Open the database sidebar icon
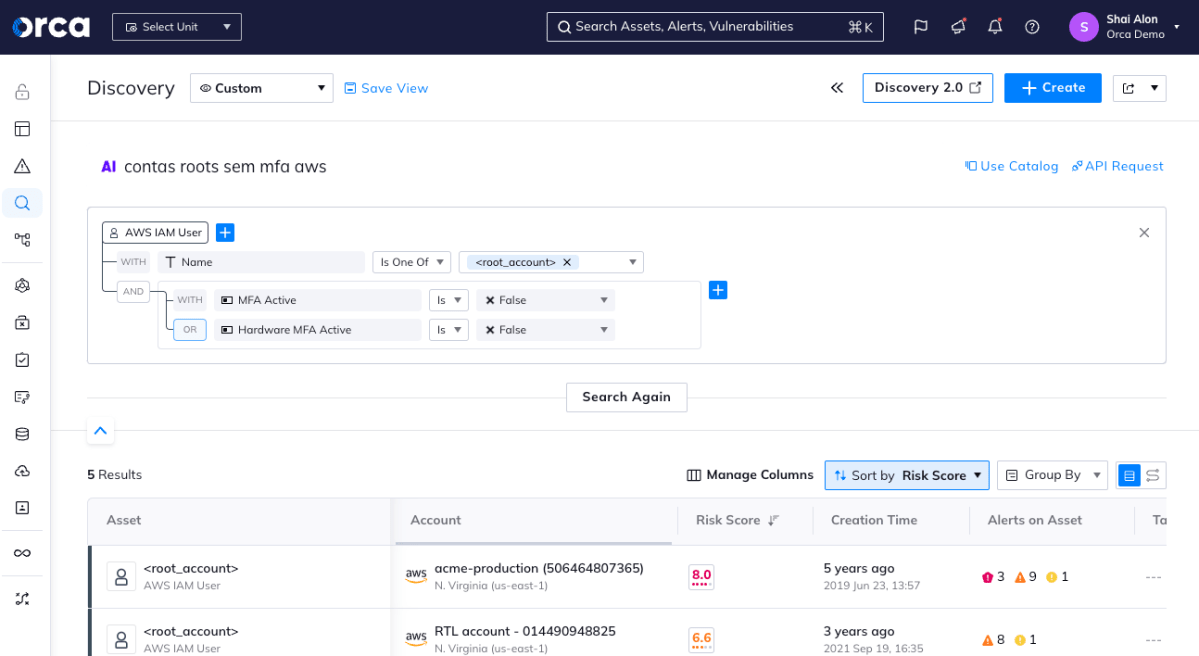This screenshot has width=1199, height=656. tap(22, 434)
